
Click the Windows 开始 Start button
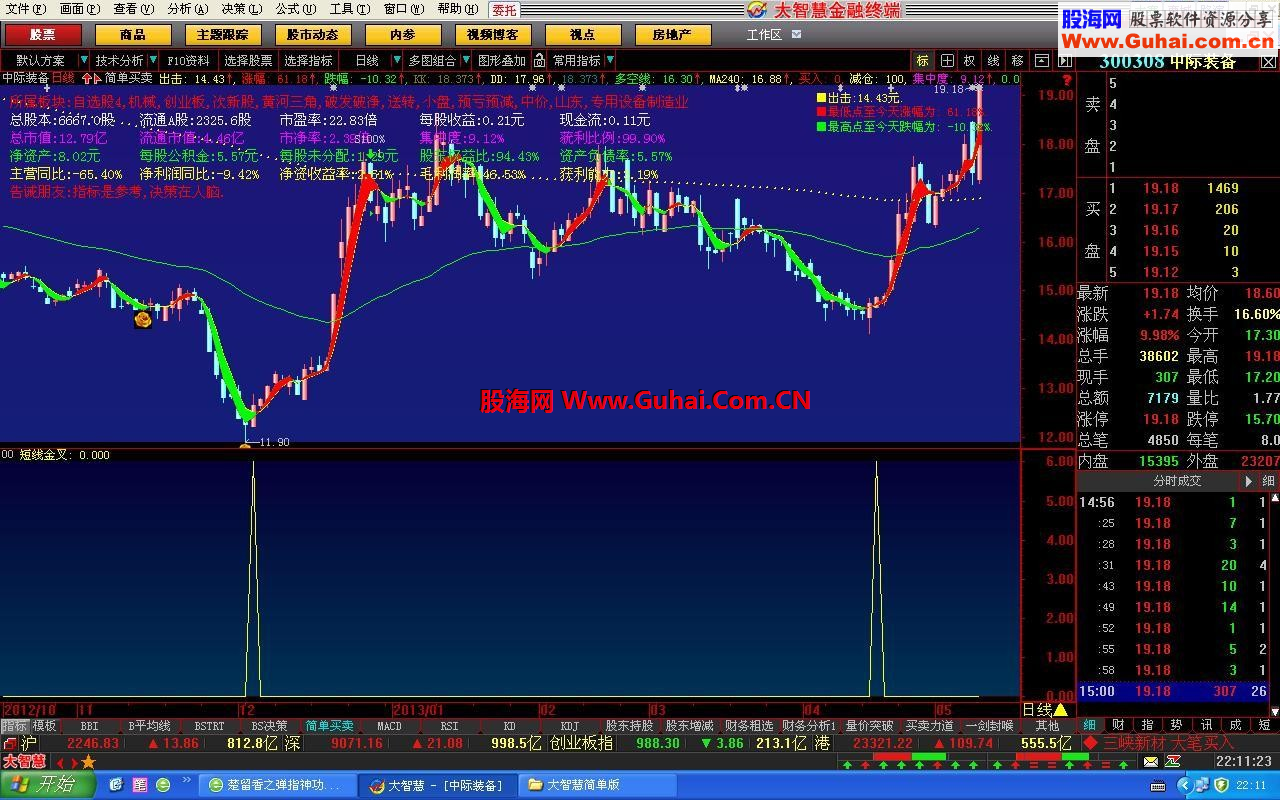pos(48,785)
